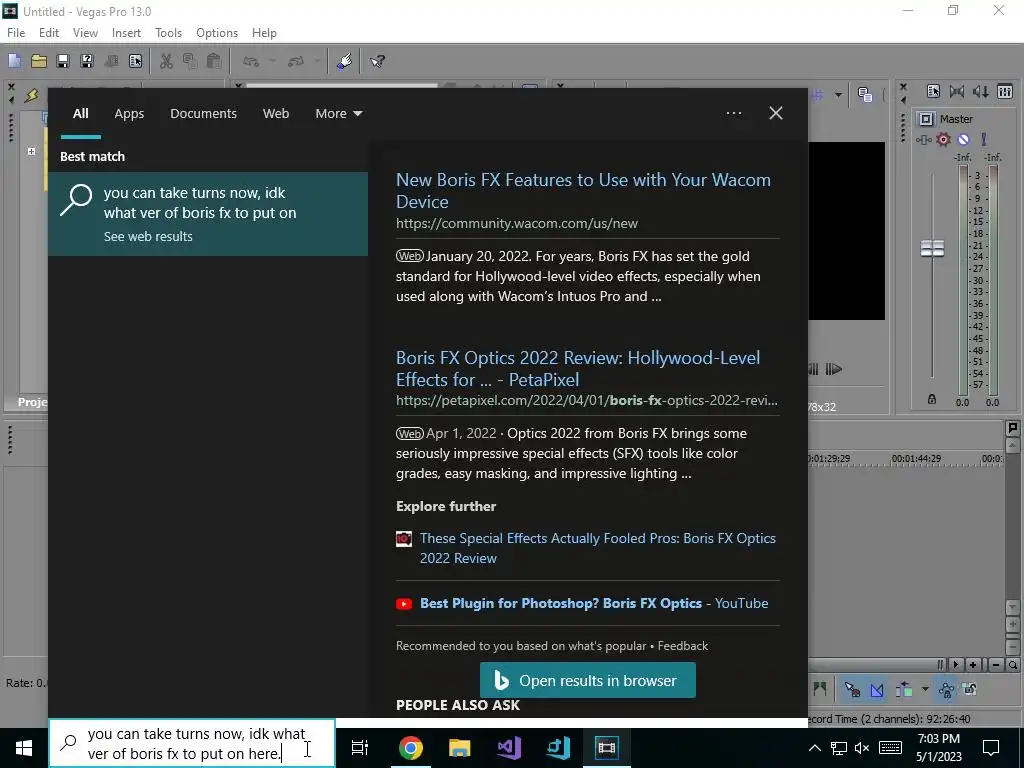1024x768 pixels.
Task: Open the Tools menu
Action: coord(168,33)
